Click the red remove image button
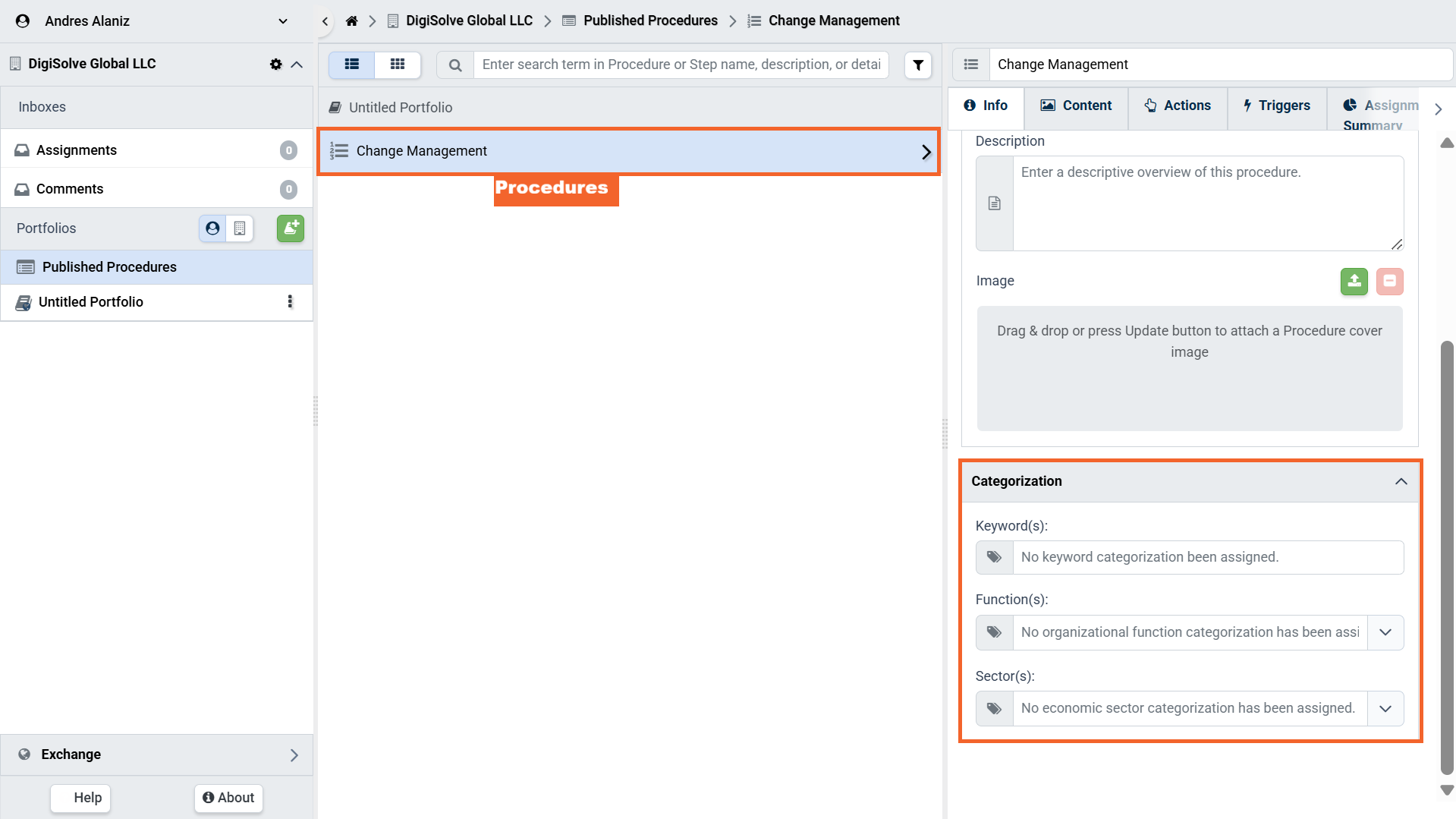The width and height of the screenshot is (1456, 819). click(1389, 282)
